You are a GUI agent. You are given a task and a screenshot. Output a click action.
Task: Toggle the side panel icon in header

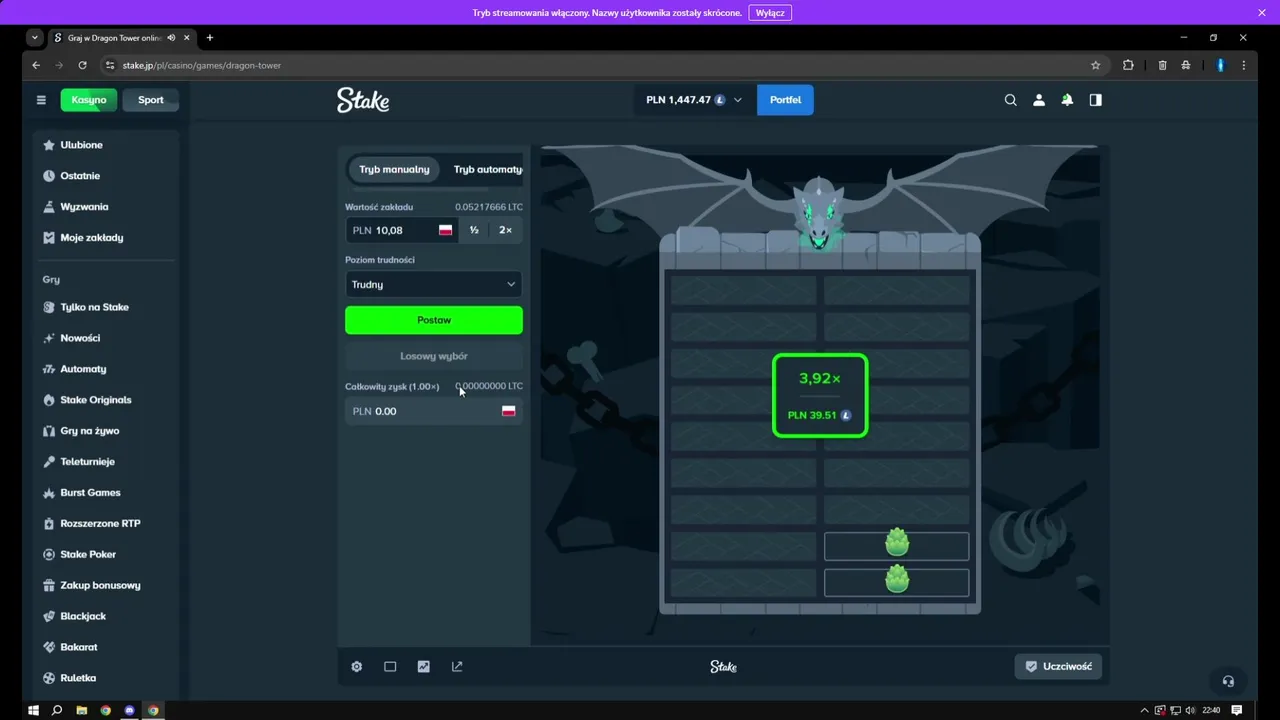(1096, 100)
